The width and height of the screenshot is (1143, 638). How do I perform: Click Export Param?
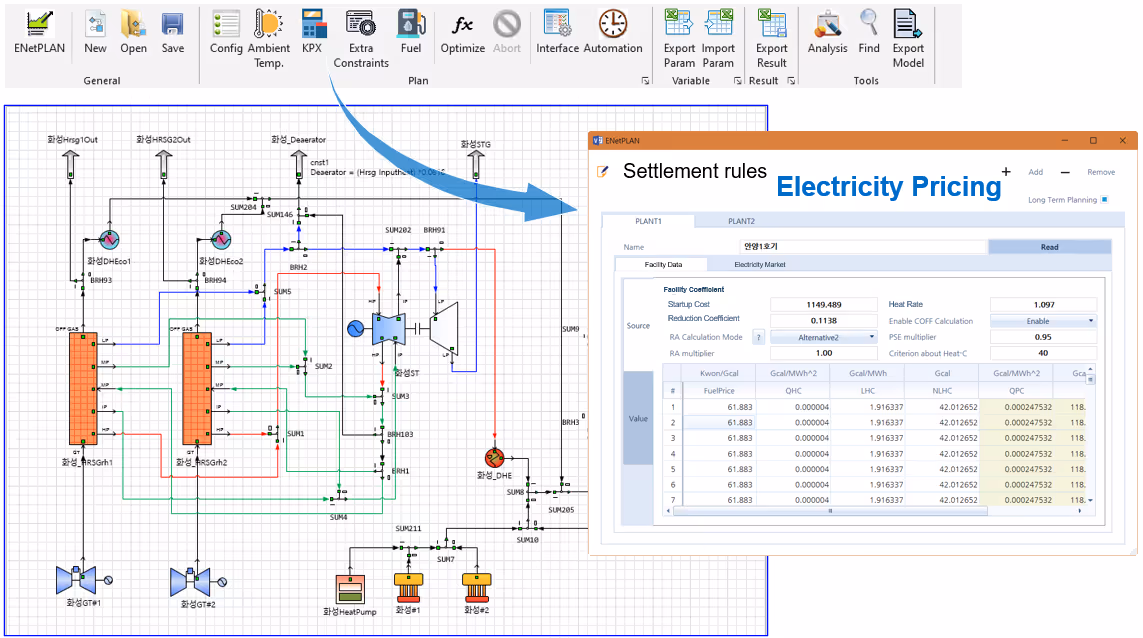tap(679, 40)
